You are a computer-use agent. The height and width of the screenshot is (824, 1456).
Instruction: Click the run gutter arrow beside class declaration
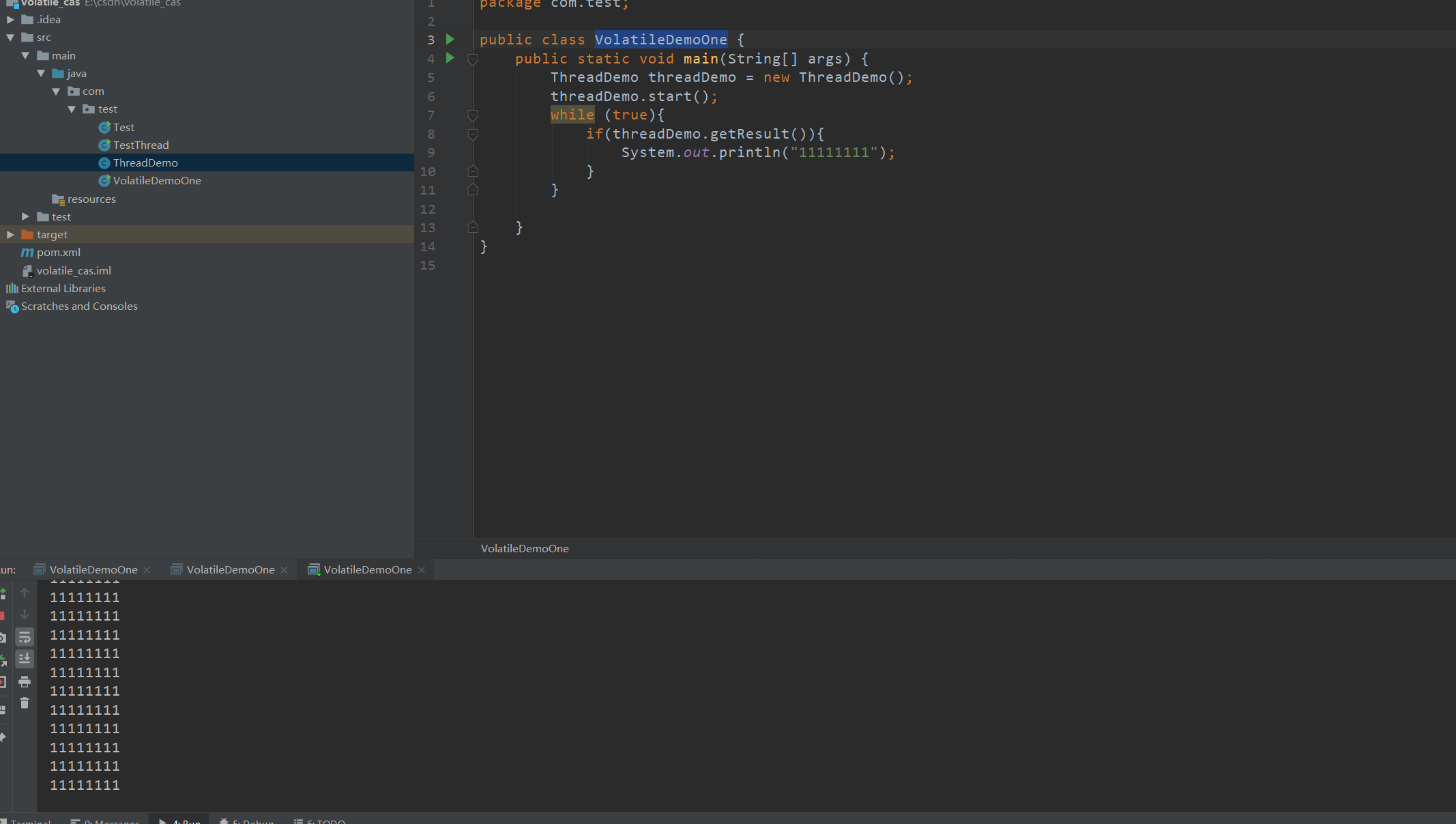point(450,40)
